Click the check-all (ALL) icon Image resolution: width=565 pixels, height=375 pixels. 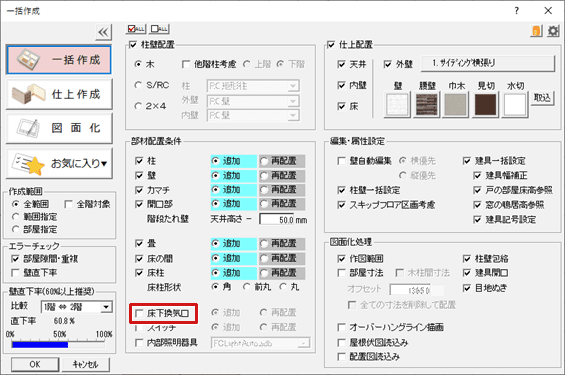136,28
